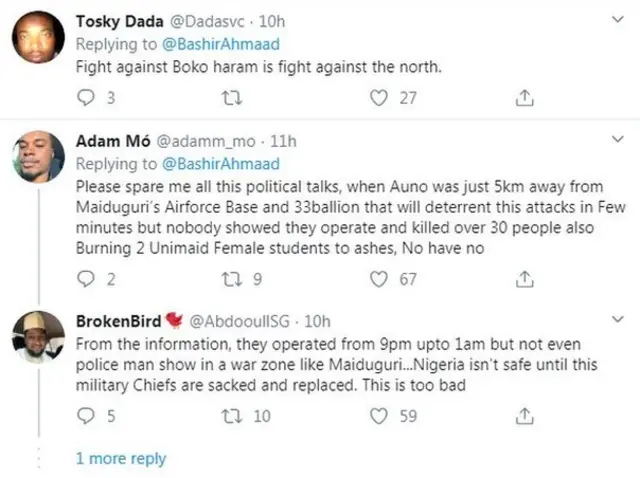
Task: Expand the "1 more reply" thread
Action: 121,459
